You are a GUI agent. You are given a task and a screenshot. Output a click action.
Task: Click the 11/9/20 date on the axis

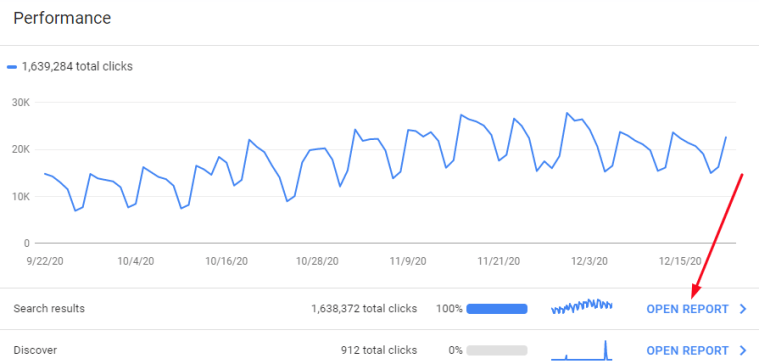click(408, 261)
